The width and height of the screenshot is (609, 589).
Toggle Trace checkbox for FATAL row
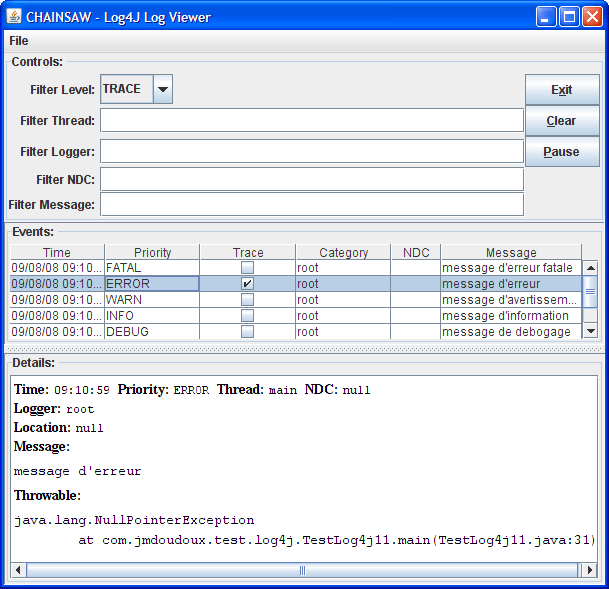click(247, 268)
